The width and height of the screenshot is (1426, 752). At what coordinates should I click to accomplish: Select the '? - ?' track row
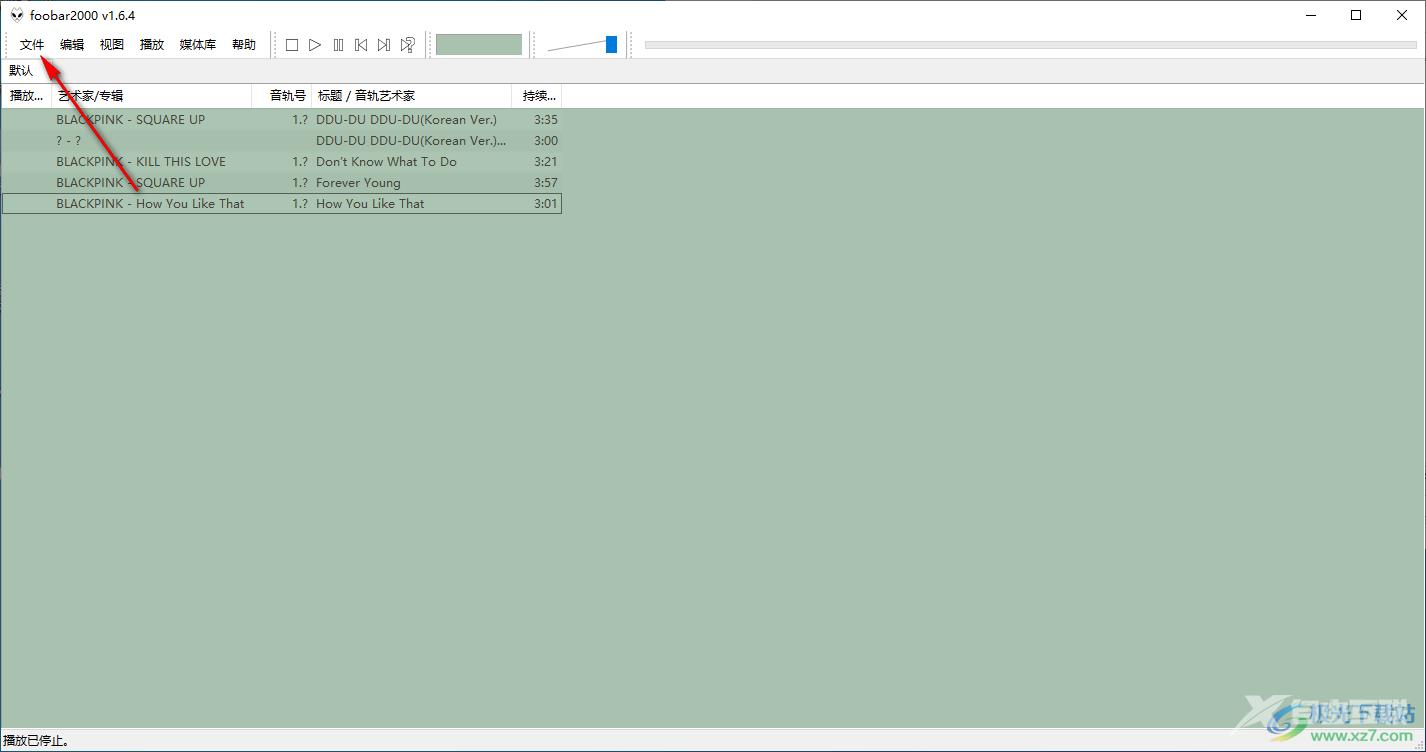[x=281, y=140]
